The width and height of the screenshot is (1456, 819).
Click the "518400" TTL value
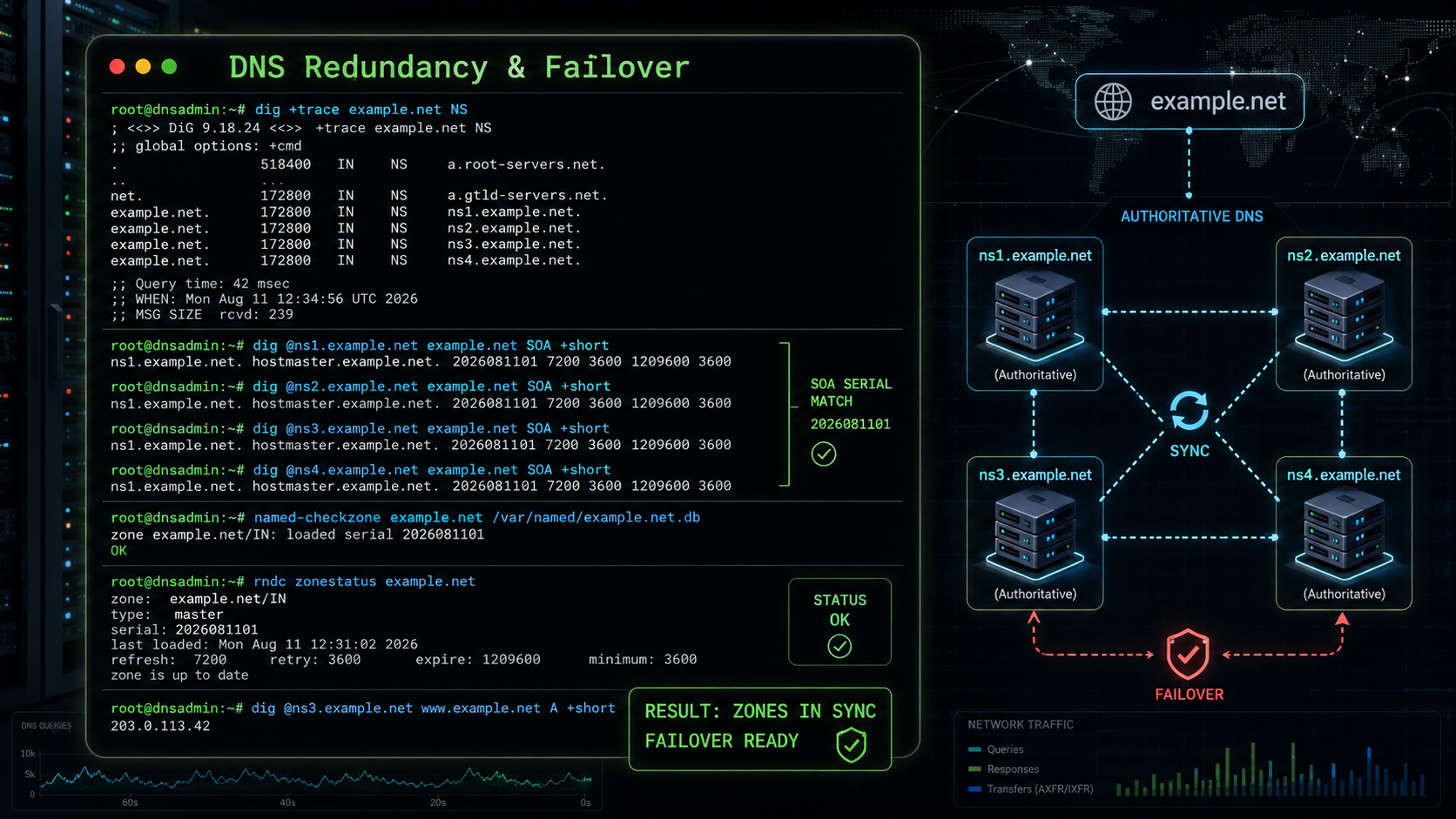[x=286, y=164]
